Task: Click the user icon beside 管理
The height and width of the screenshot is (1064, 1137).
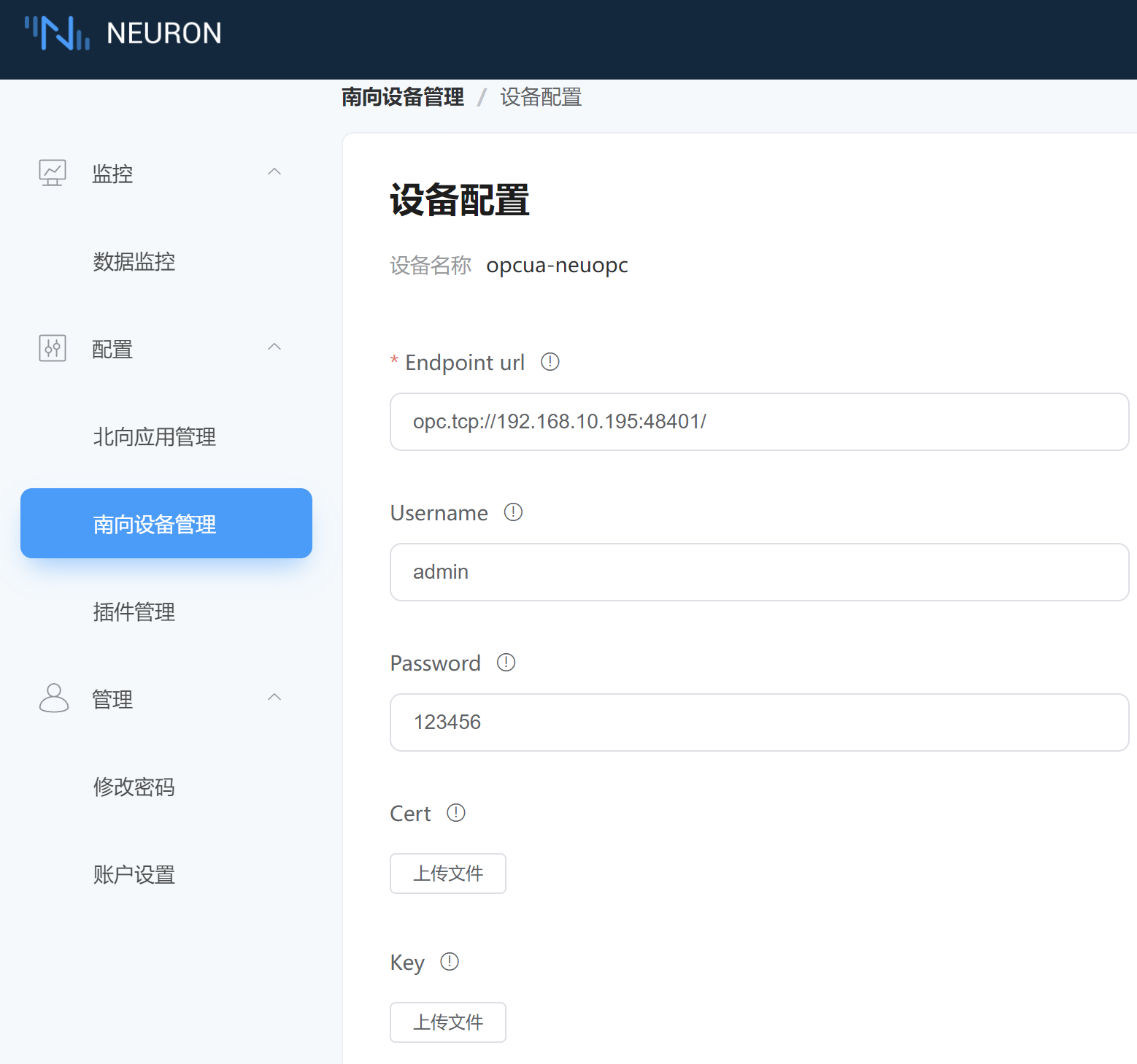Action: point(51,698)
